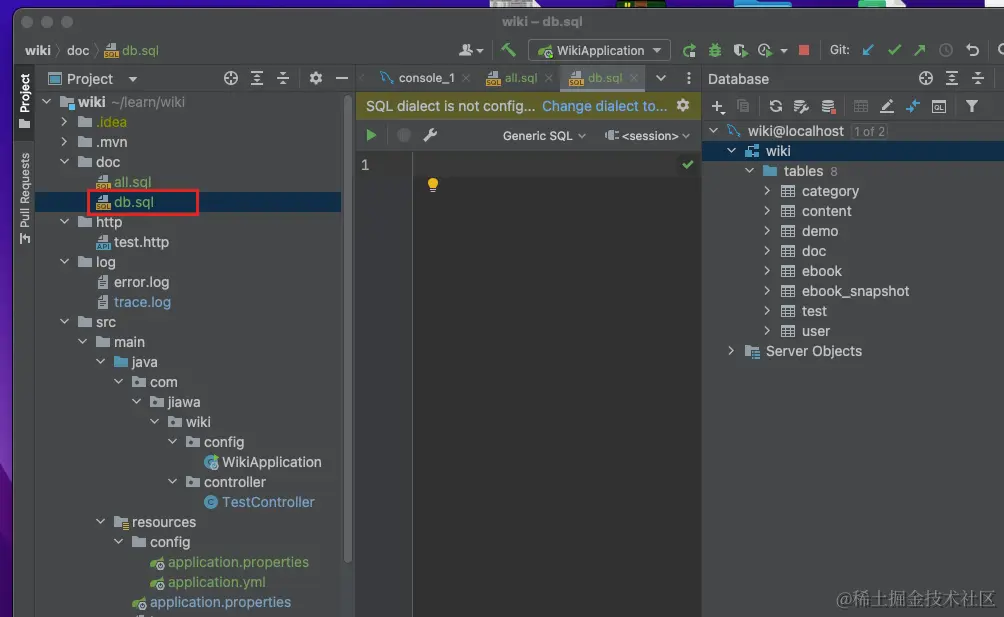Run with coverage shield icon
This screenshot has height=617, width=1004.
click(740, 50)
